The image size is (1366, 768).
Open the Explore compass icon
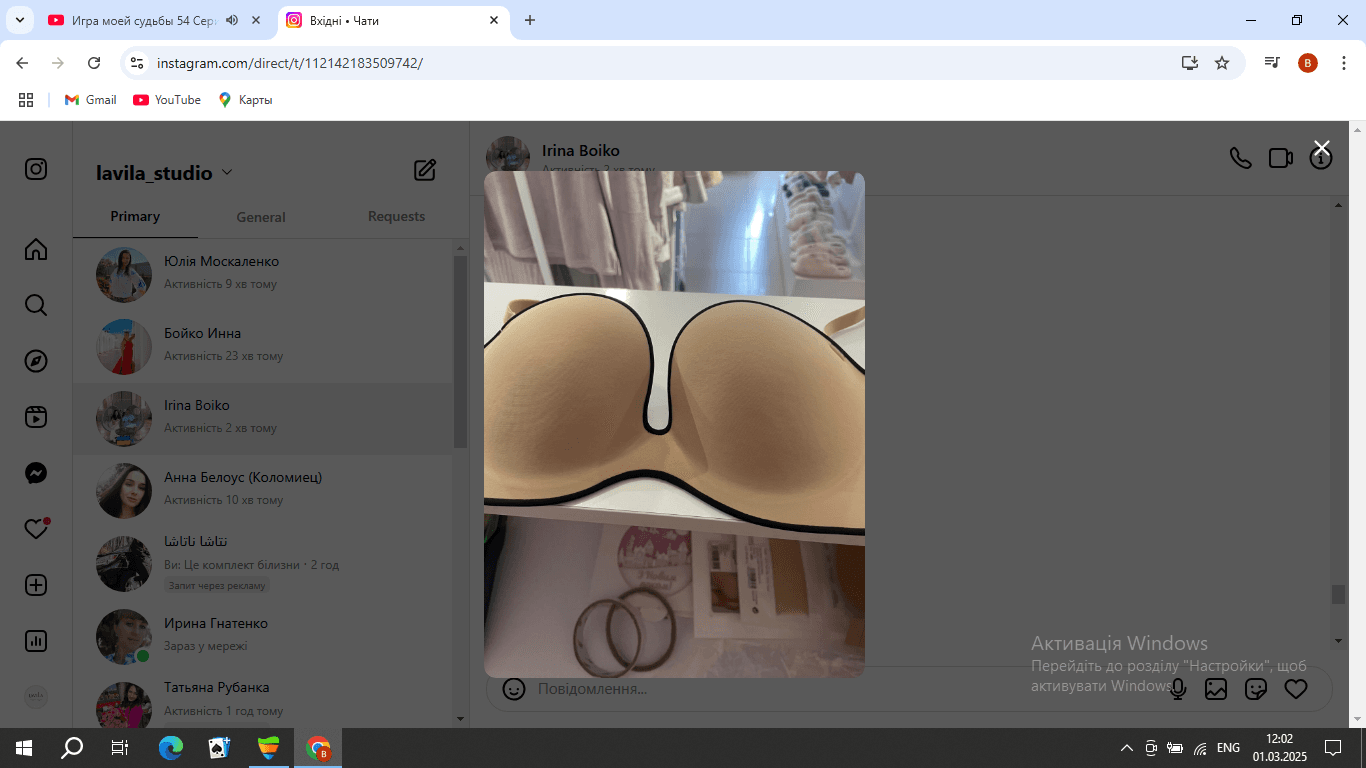click(36, 361)
